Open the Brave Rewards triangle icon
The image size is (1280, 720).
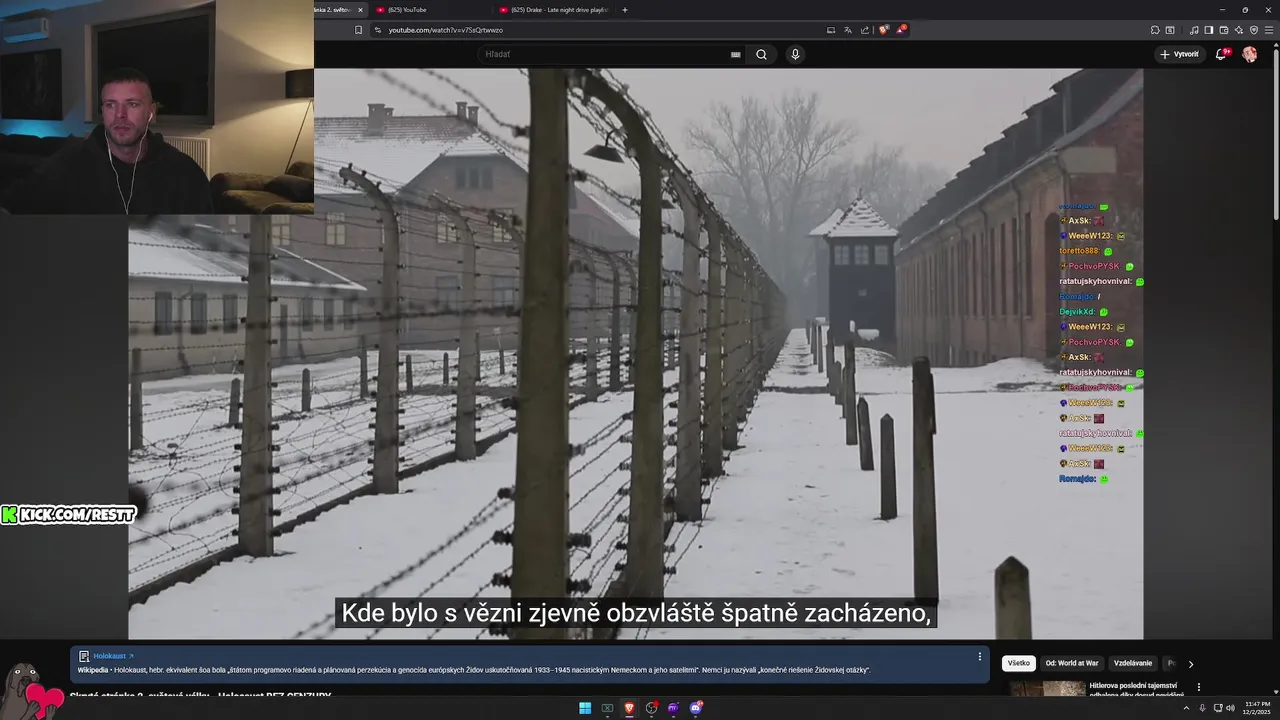pyautogui.click(x=901, y=30)
